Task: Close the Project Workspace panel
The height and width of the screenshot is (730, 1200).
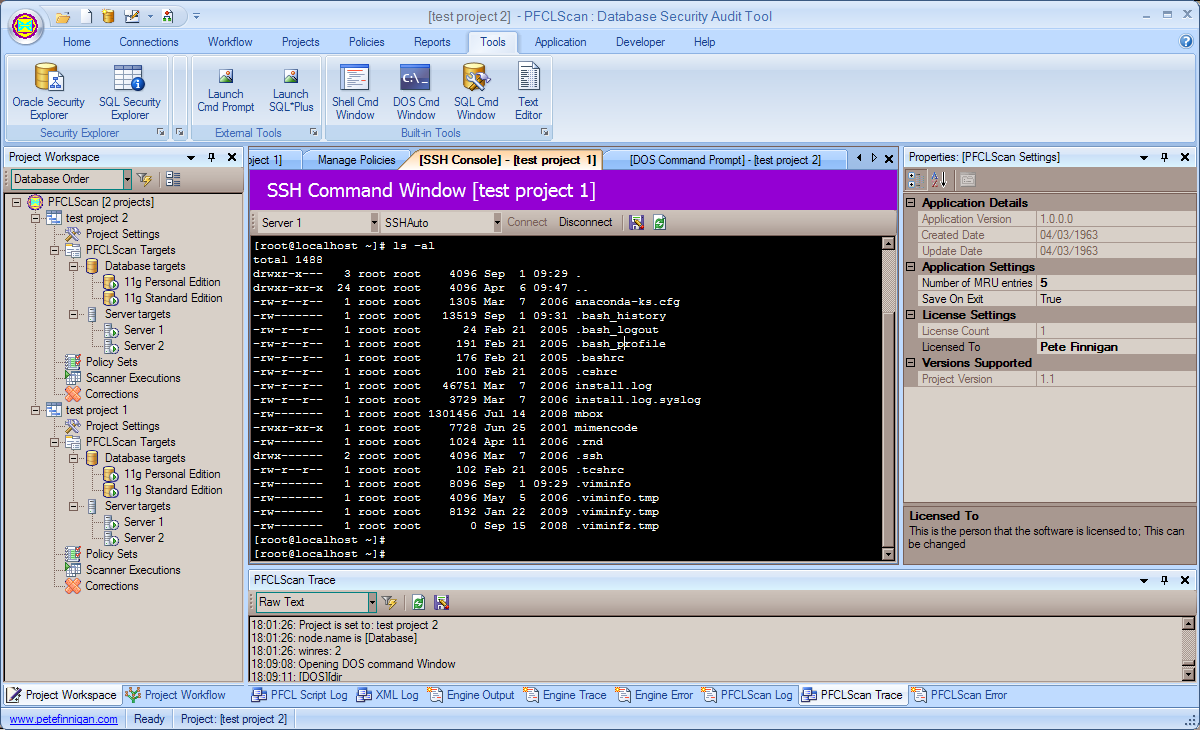Action: (232, 157)
